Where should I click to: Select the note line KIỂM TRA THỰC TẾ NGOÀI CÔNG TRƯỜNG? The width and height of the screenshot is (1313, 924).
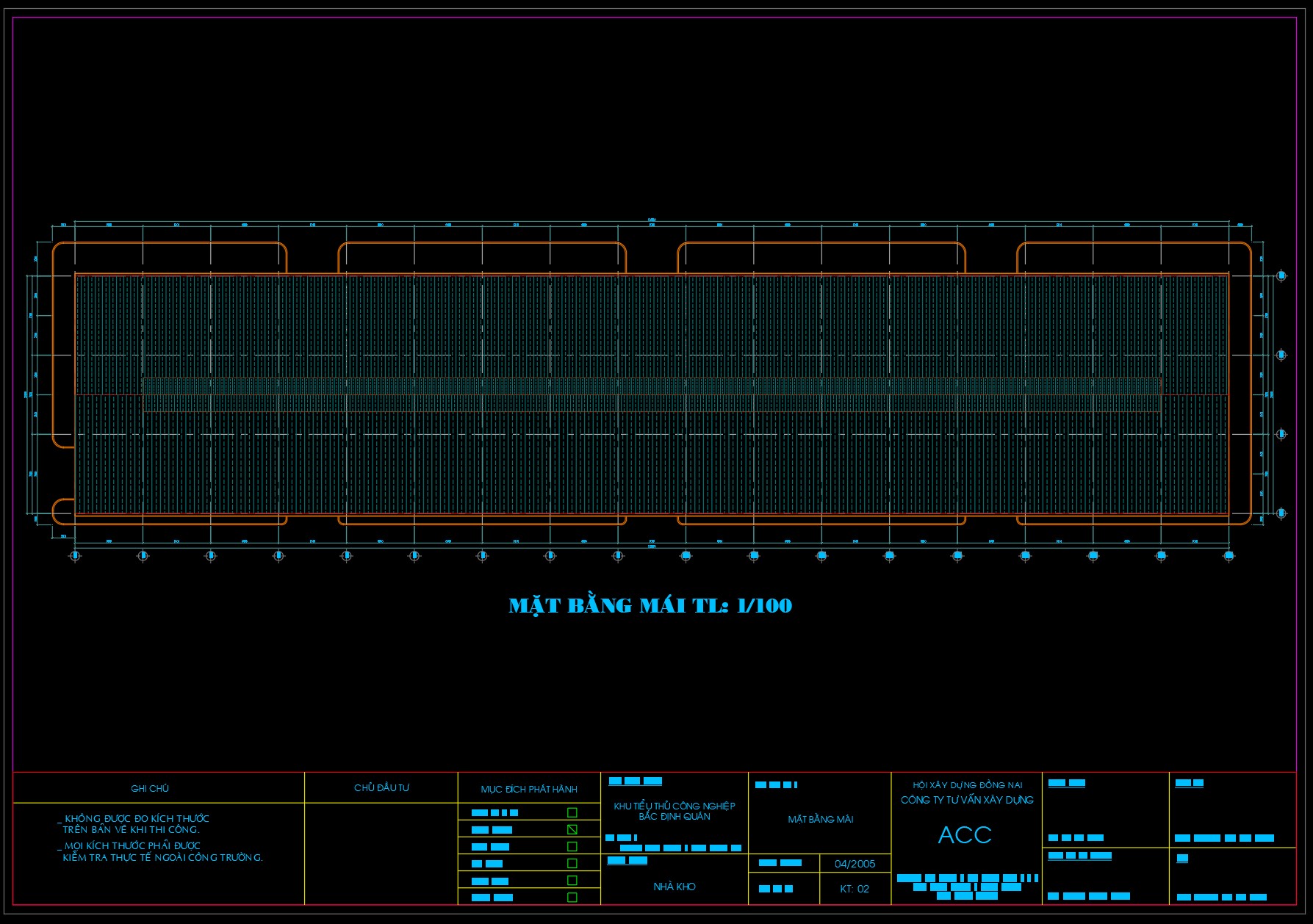[x=162, y=857]
